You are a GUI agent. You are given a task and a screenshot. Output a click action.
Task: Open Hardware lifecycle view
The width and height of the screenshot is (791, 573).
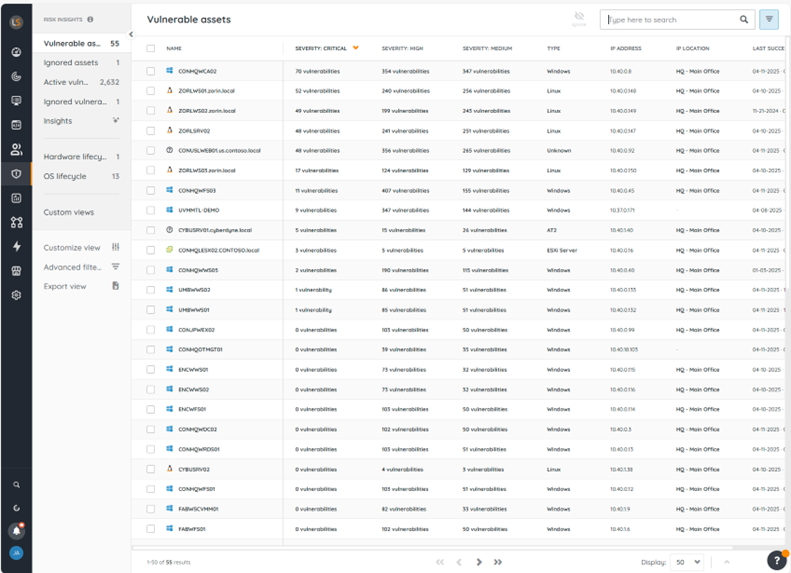[81, 157]
